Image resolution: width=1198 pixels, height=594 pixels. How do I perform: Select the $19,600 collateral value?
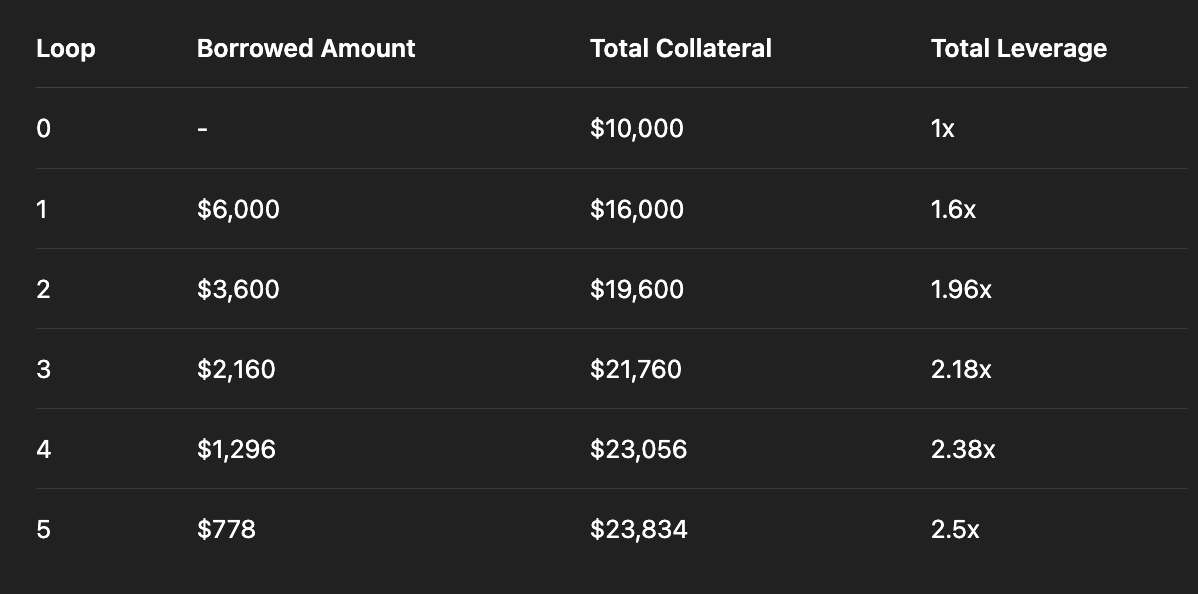pos(636,289)
